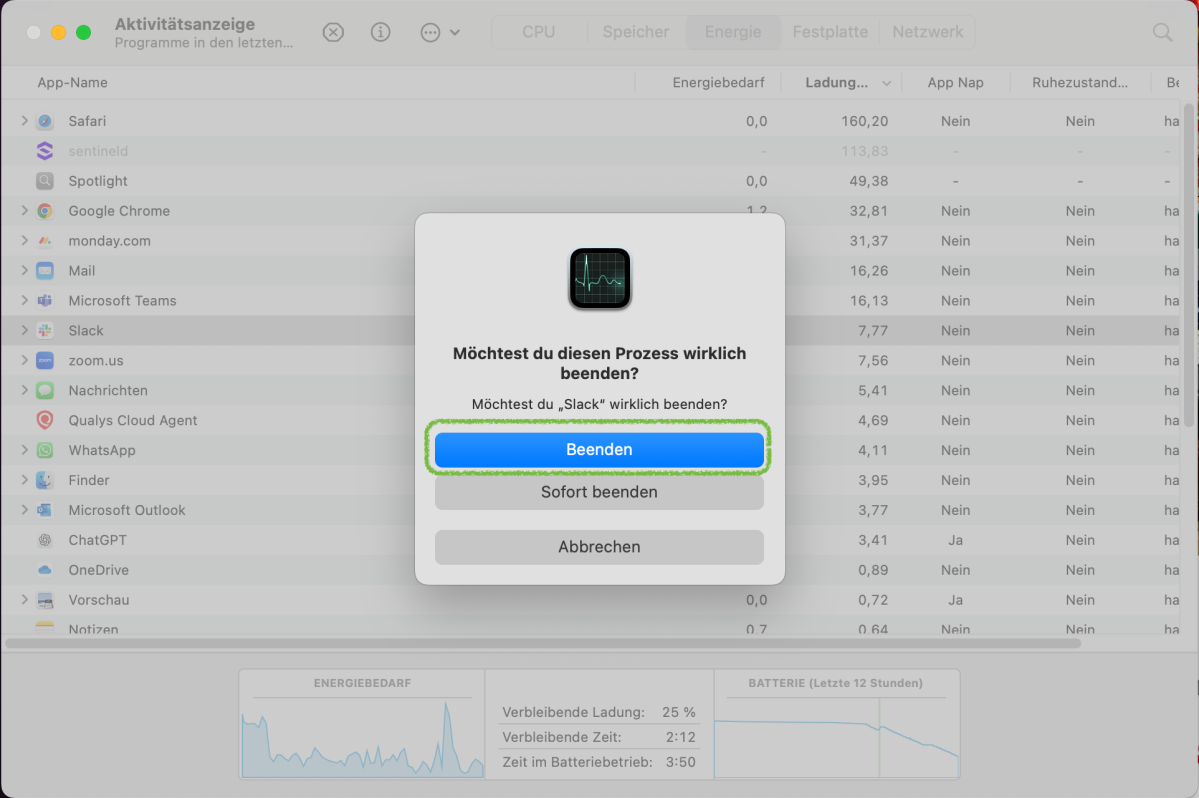Click the vertical scrollbar of process list

1188,264
